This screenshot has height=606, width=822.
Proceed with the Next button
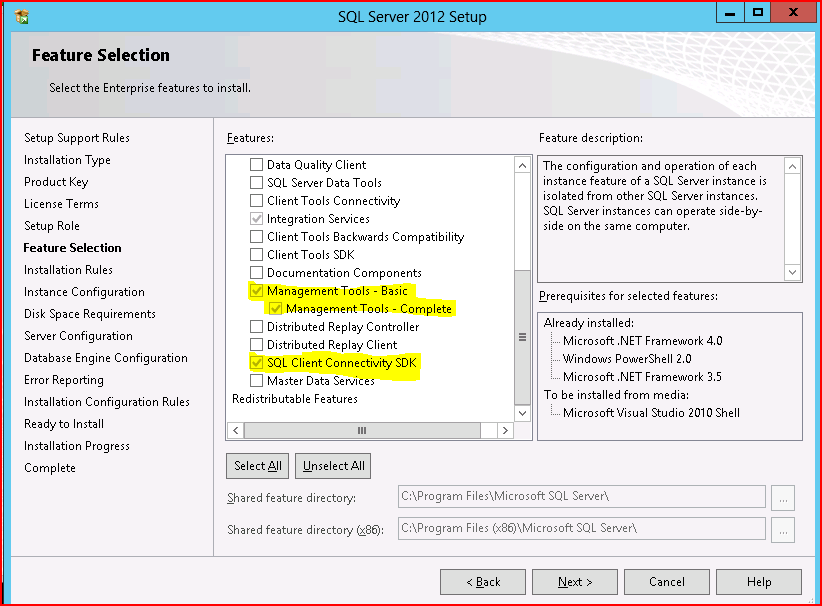pos(575,582)
